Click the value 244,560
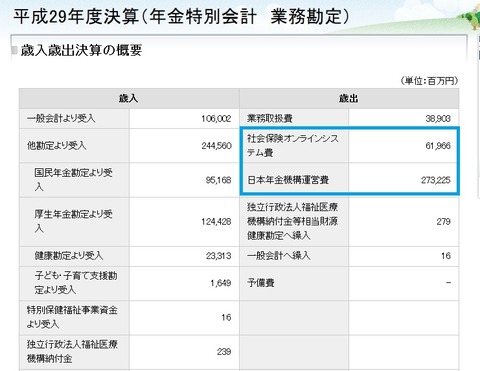The width and height of the screenshot is (480, 371). click(x=216, y=146)
